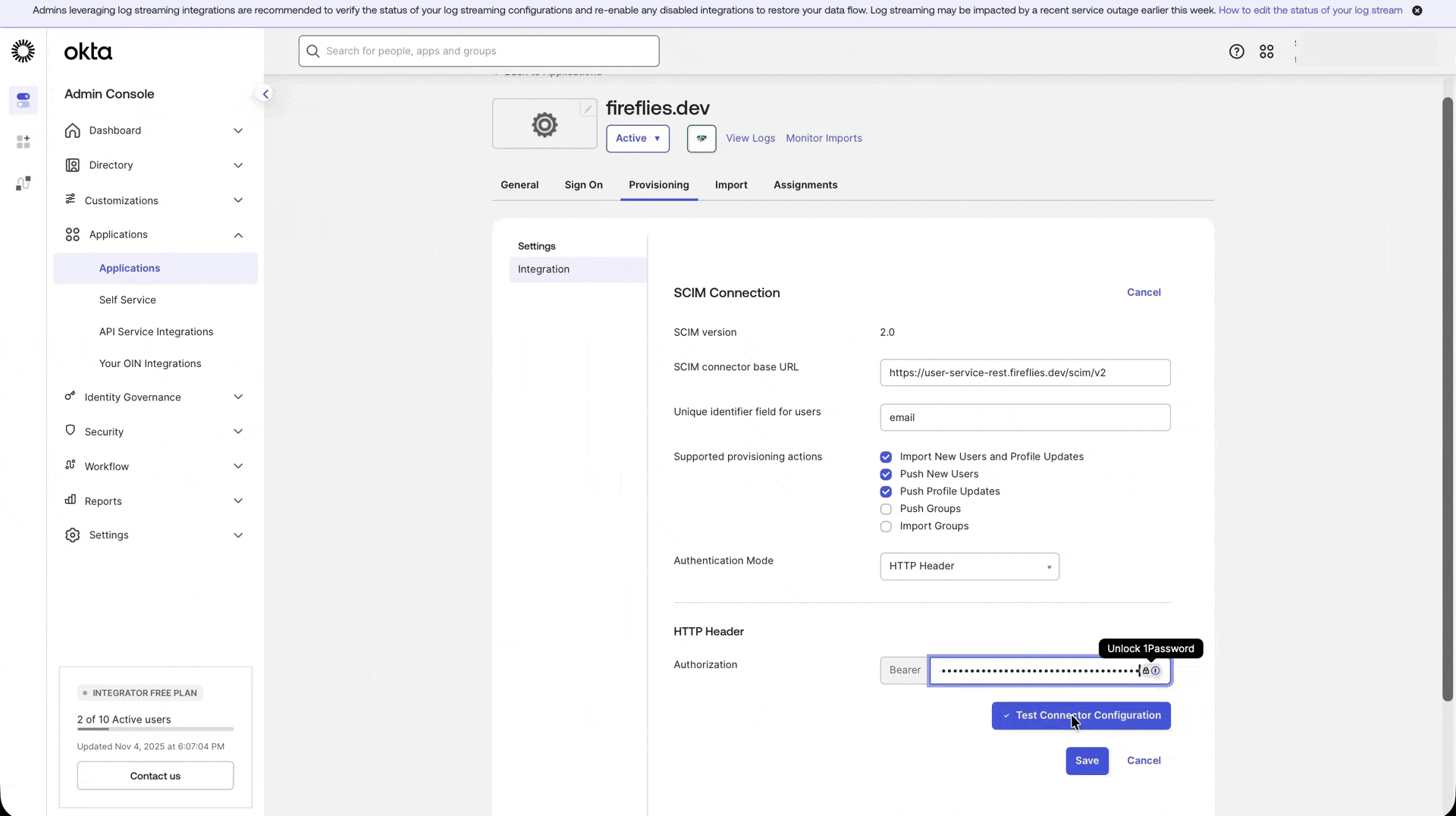This screenshot has width=1456, height=816.
Task: Collapse the sidebar with the arrow icon
Action: point(265,94)
